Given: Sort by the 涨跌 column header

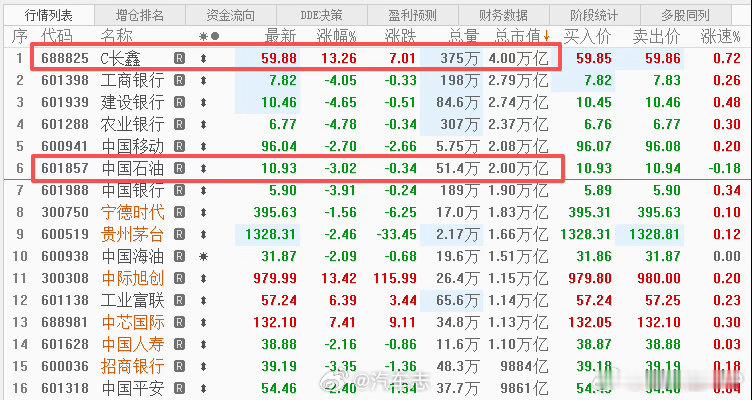Looking at the screenshot, I should (x=401, y=36).
